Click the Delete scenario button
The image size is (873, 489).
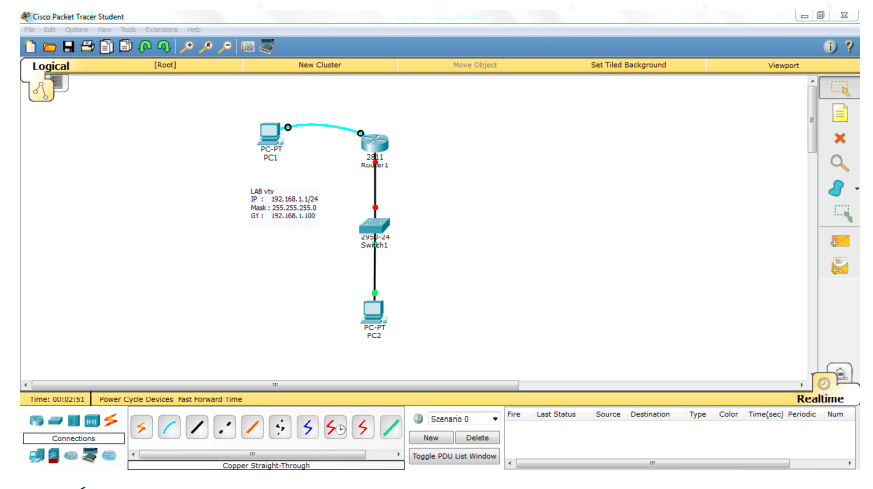click(x=477, y=438)
